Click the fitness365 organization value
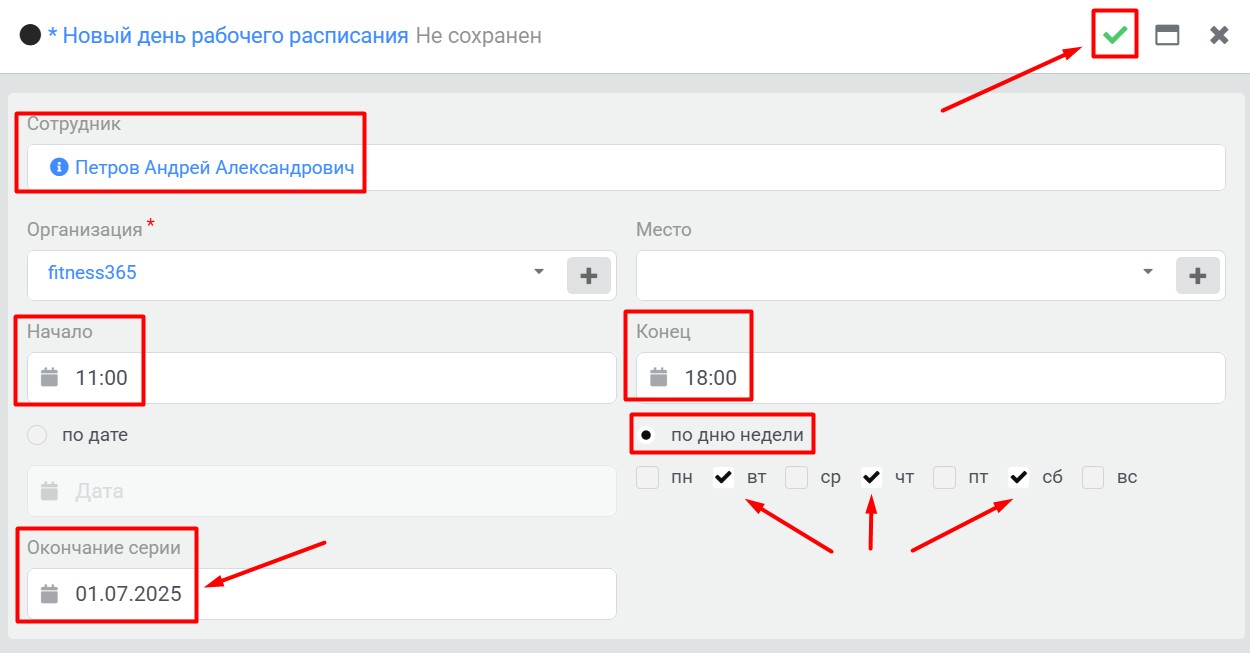Screen dimensions: 1250x653 click(92, 272)
